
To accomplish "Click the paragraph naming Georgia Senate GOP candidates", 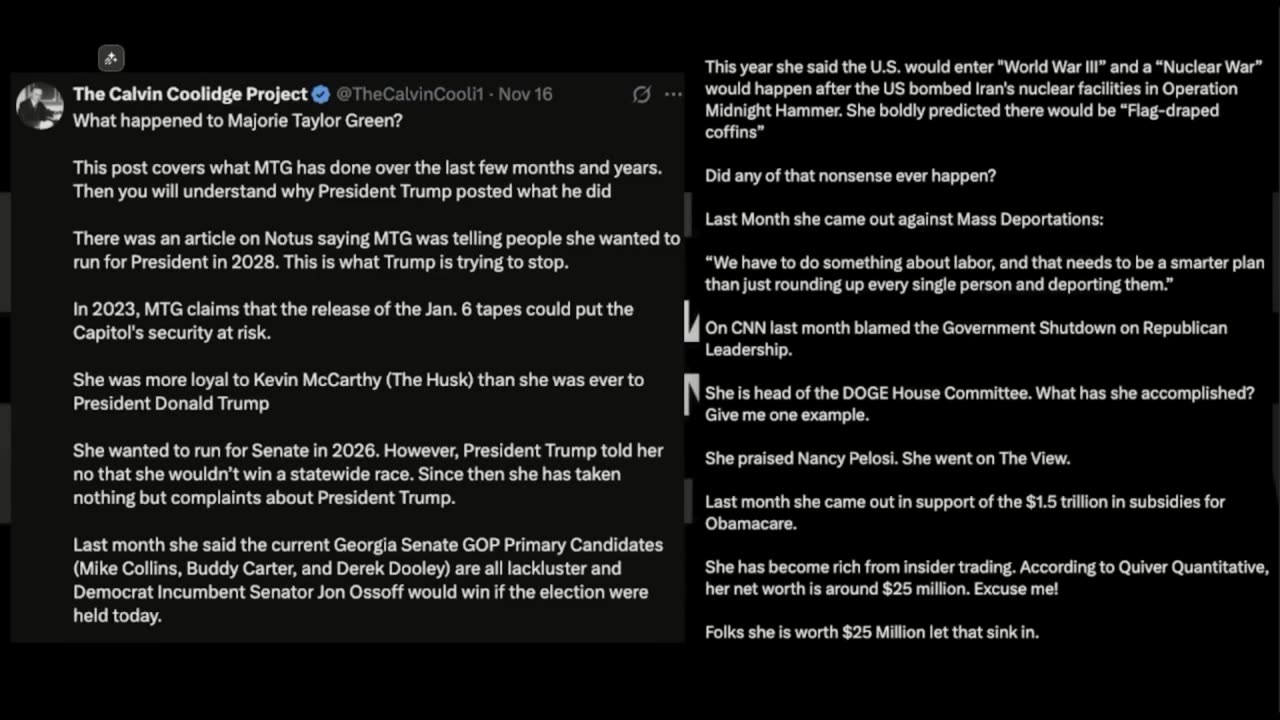I will click(367, 580).
